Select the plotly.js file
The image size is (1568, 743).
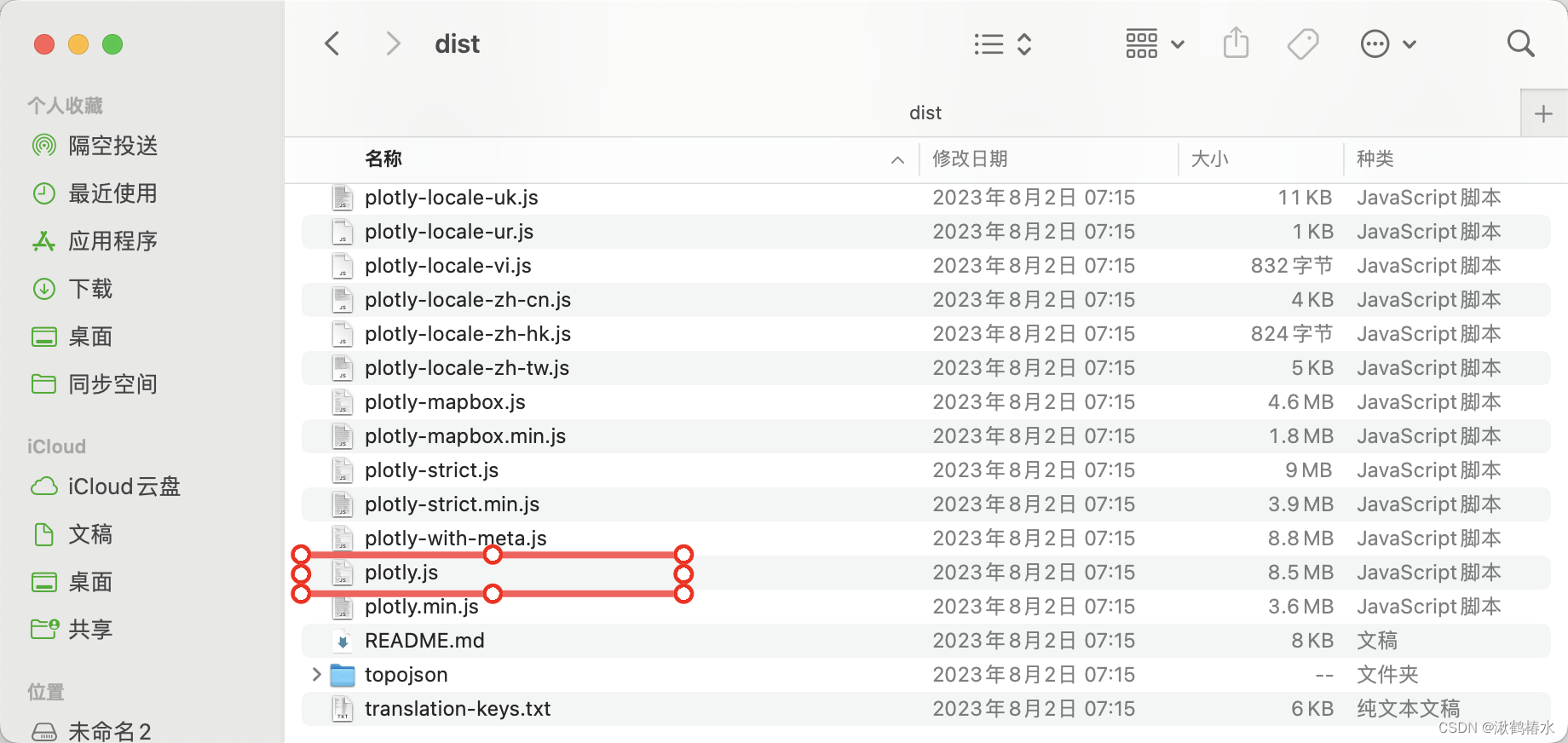(x=401, y=572)
